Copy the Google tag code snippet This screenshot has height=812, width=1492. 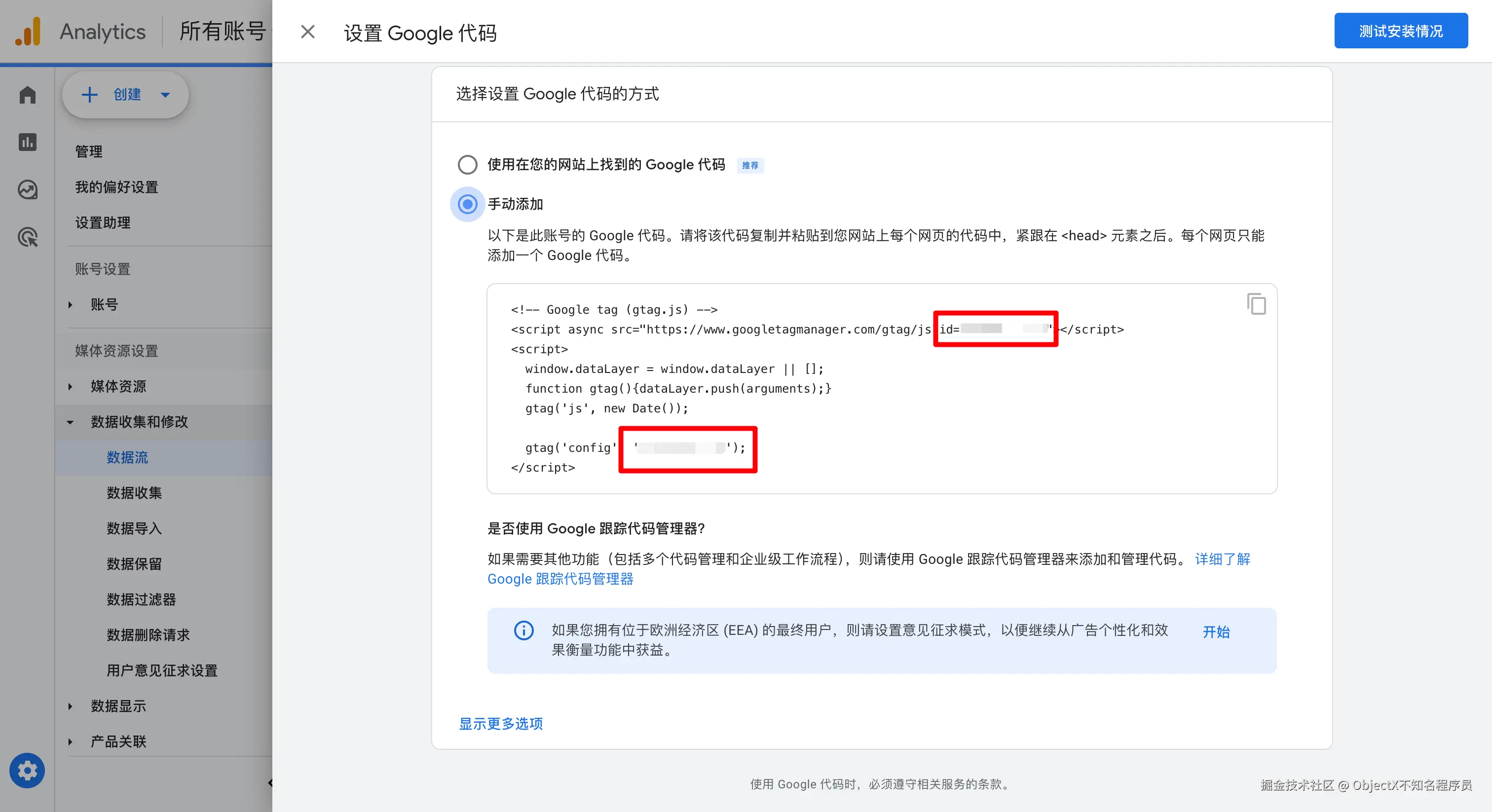tap(1256, 304)
